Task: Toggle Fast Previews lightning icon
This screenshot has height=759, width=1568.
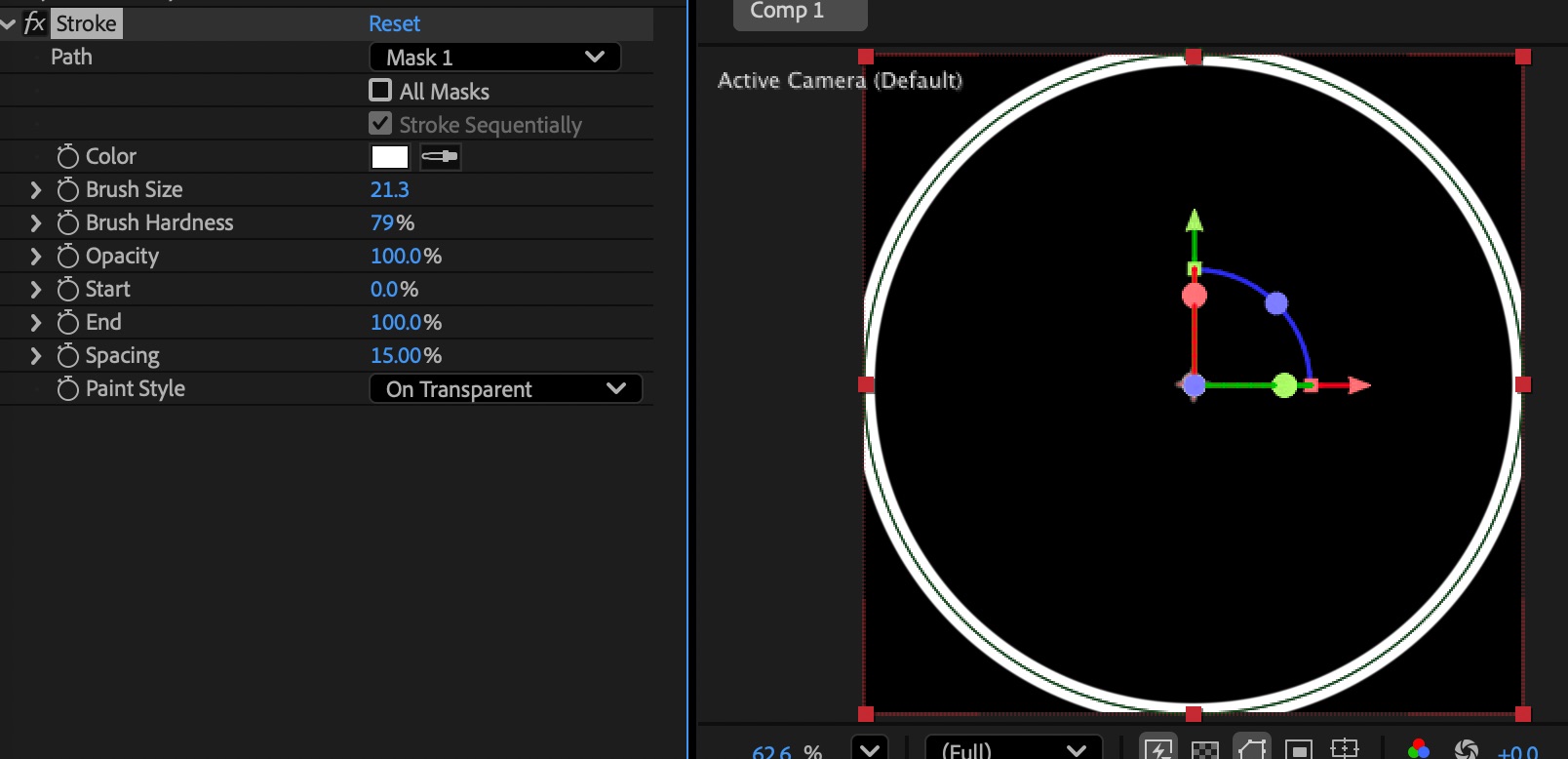Action: point(1158,748)
